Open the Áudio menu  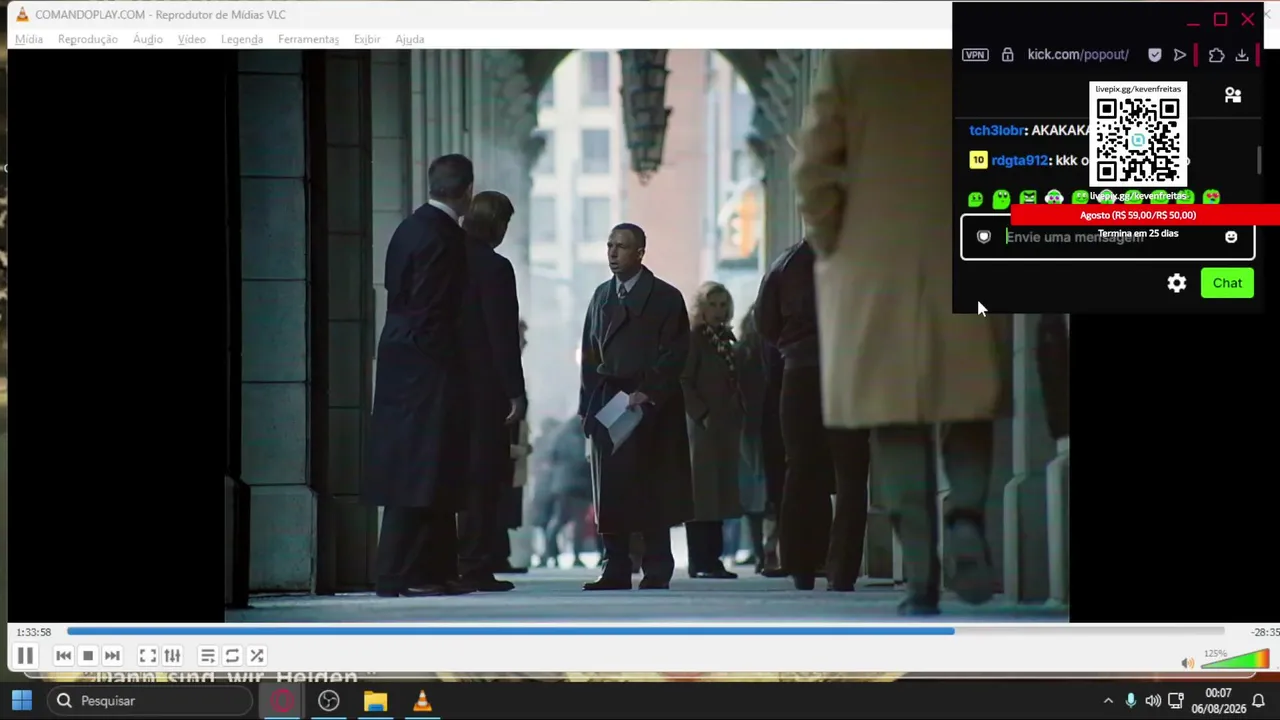click(148, 39)
